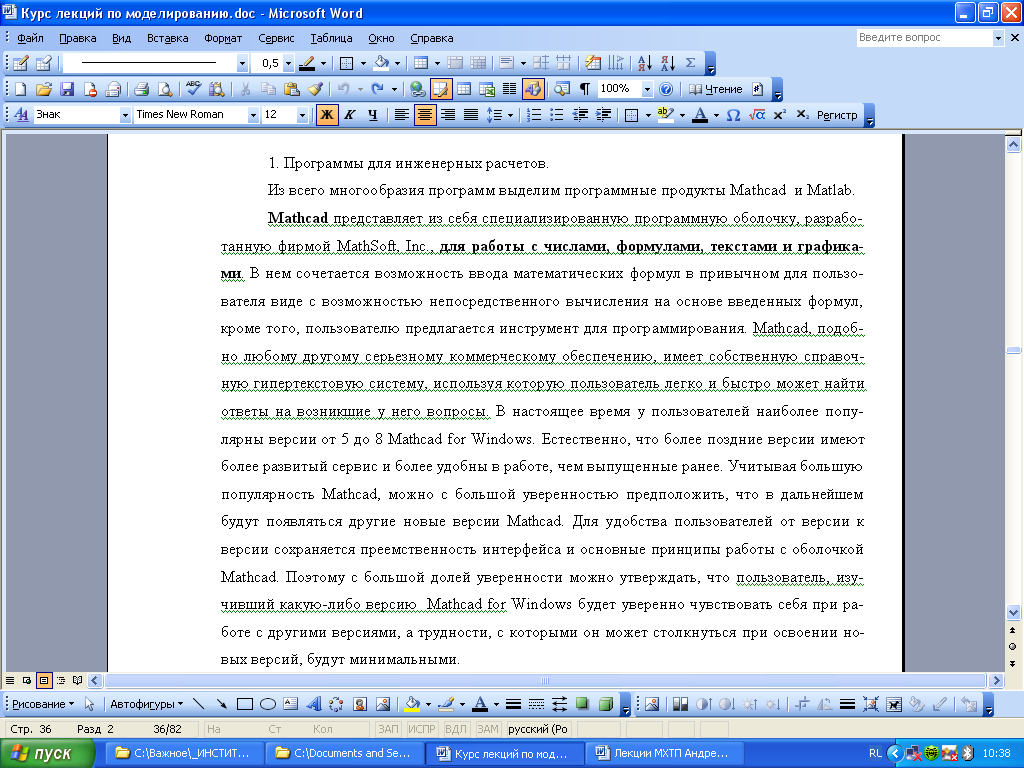Click horizontal scrollbar right arrow
The image size is (1024, 768).
[996, 680]
